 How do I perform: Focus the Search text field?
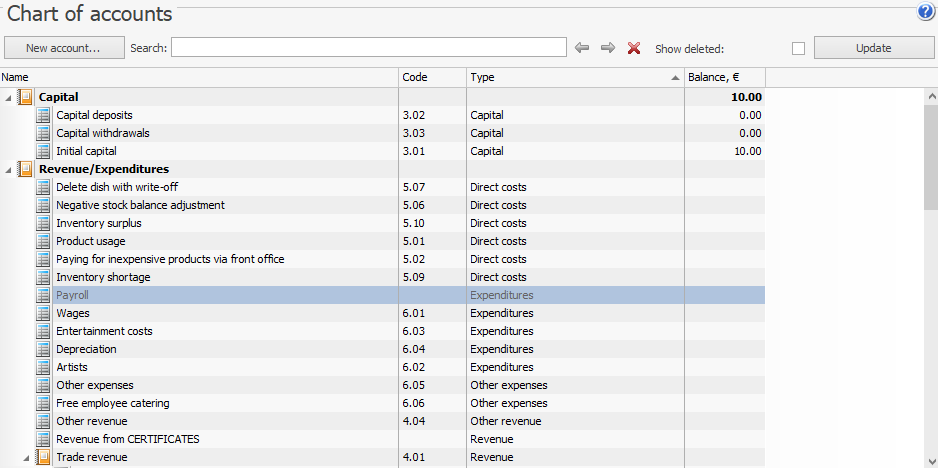368,48
